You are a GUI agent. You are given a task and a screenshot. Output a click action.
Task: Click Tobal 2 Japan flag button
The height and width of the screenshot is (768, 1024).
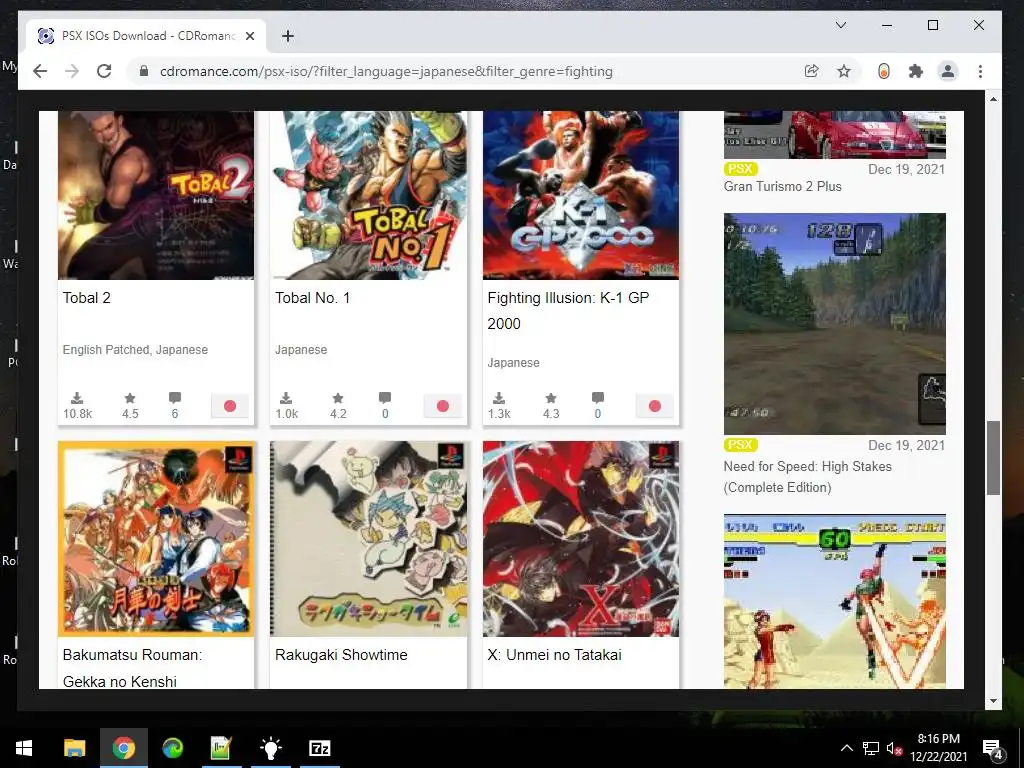[230, 406]
